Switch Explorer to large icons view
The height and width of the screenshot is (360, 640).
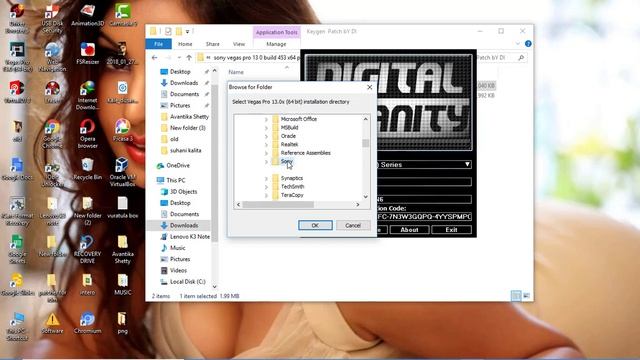527,296
